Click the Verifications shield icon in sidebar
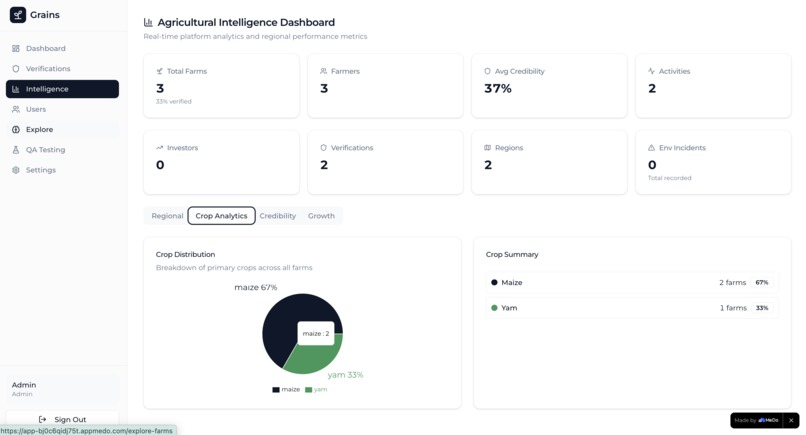 [16, 68]
